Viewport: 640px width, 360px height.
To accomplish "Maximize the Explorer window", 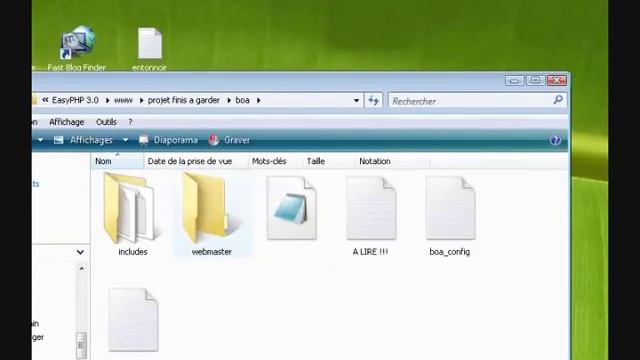I will tap(535, 80).
